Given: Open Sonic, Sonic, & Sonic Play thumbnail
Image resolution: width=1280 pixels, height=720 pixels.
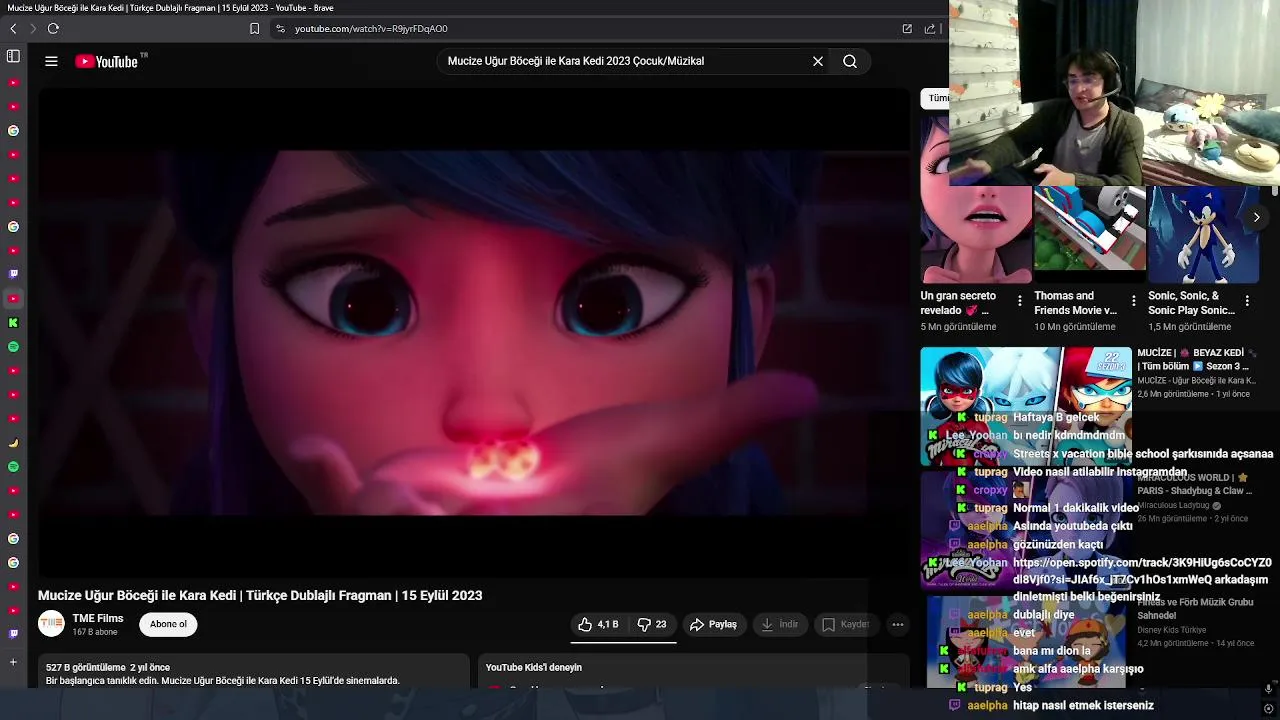Looking at the screenshot, I should pos(1203,234).
